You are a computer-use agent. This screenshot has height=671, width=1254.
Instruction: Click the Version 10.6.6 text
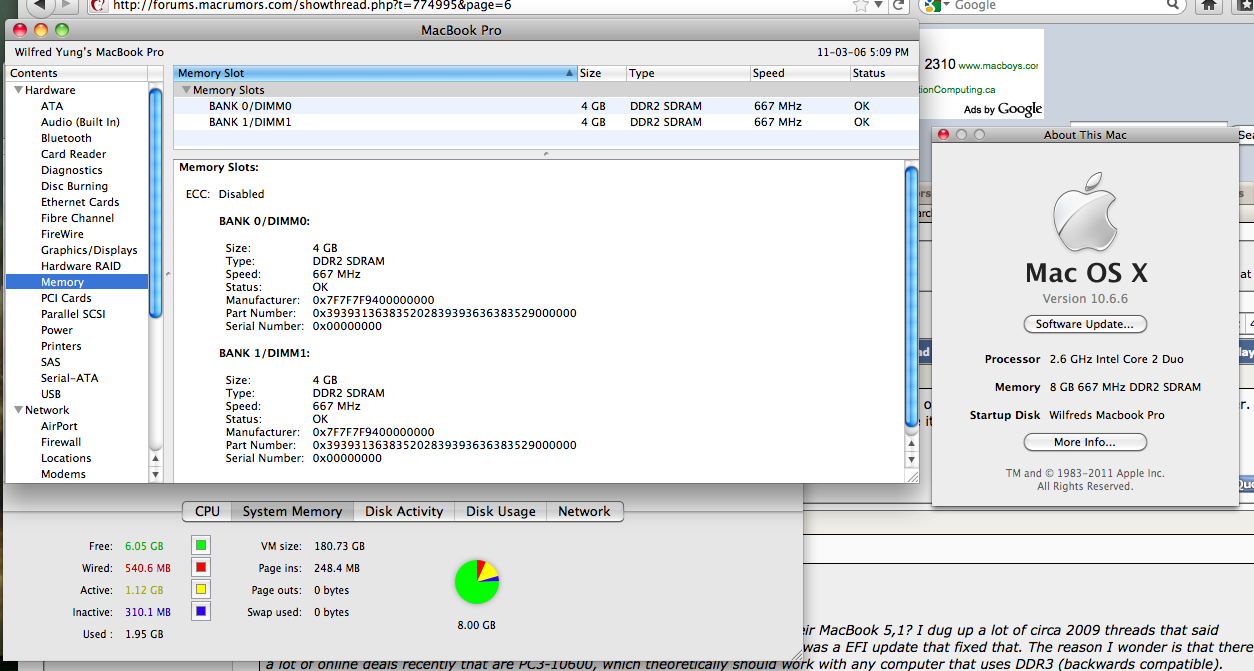coord(1086,298)
